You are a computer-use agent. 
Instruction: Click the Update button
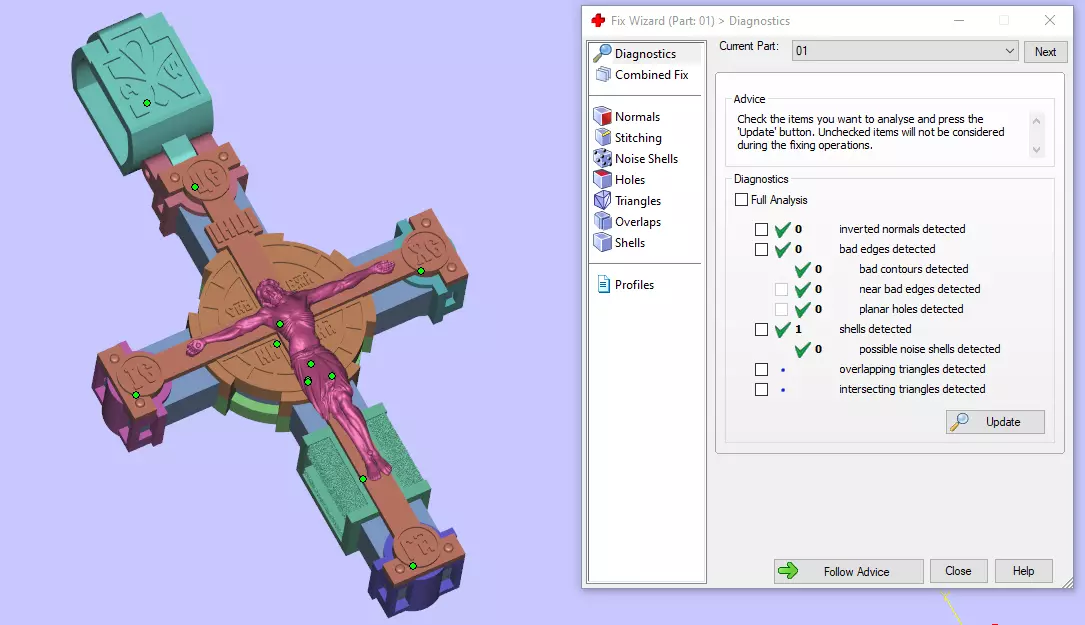point(995,422)
